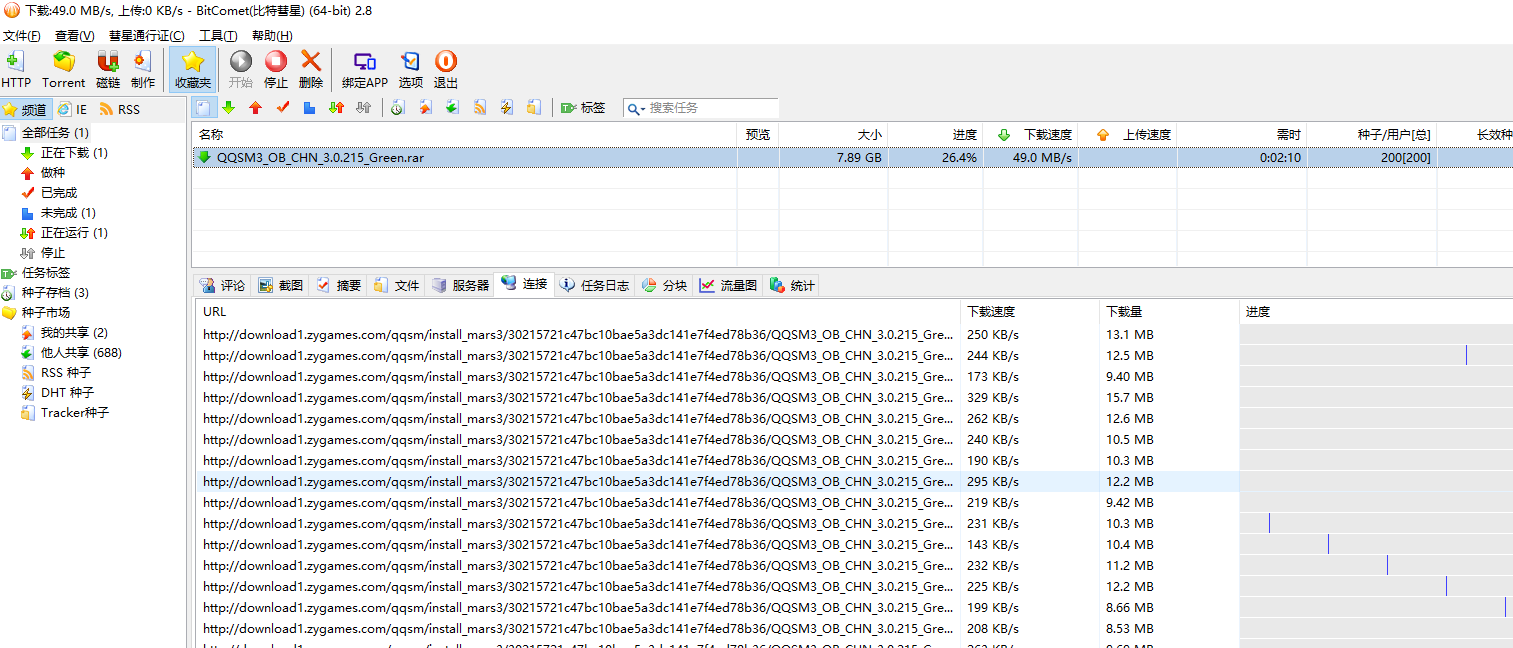Click the HTTP new download toolbar icon

16,69
